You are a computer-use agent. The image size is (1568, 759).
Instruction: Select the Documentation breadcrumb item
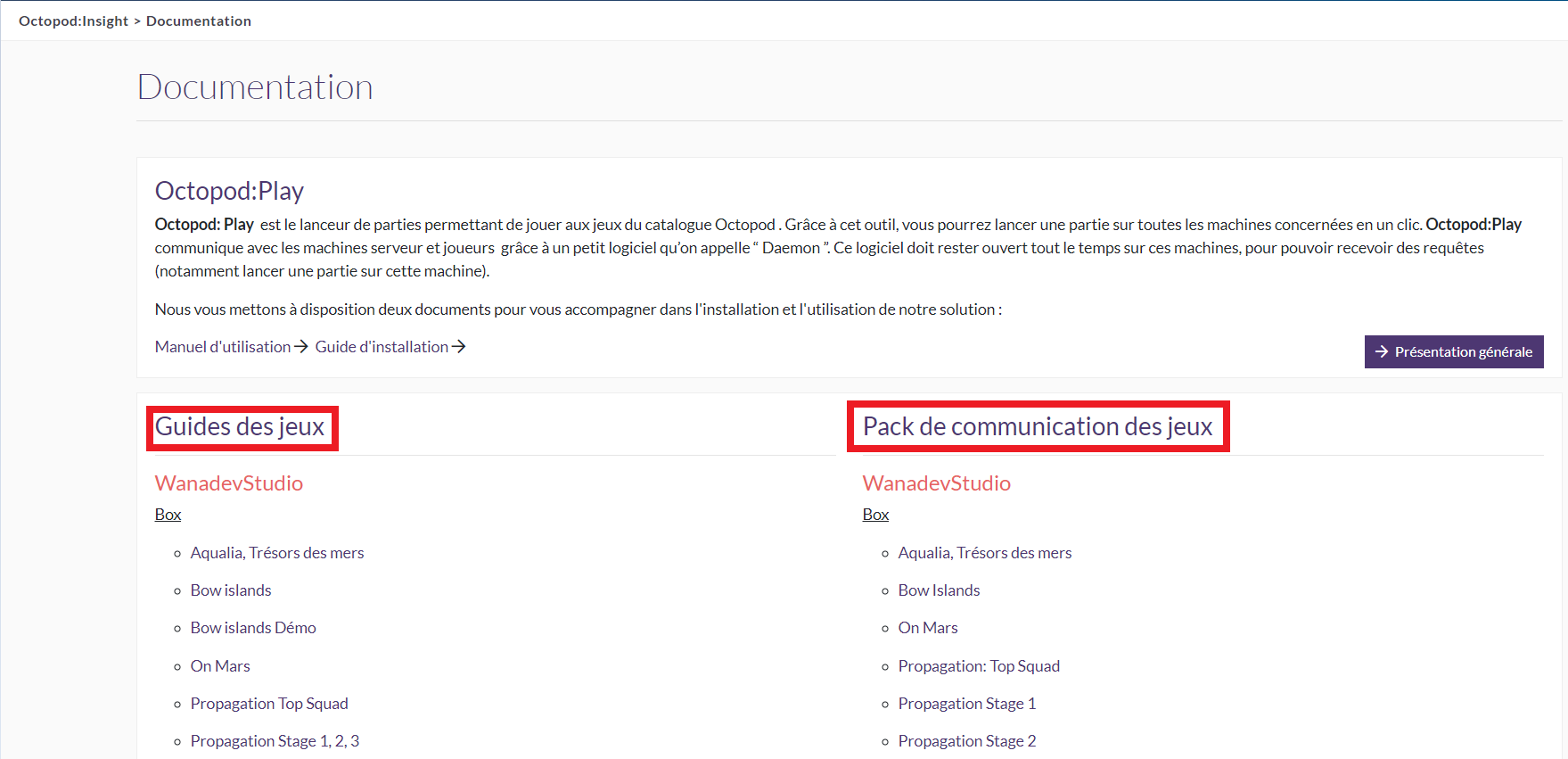coord(199,21)
